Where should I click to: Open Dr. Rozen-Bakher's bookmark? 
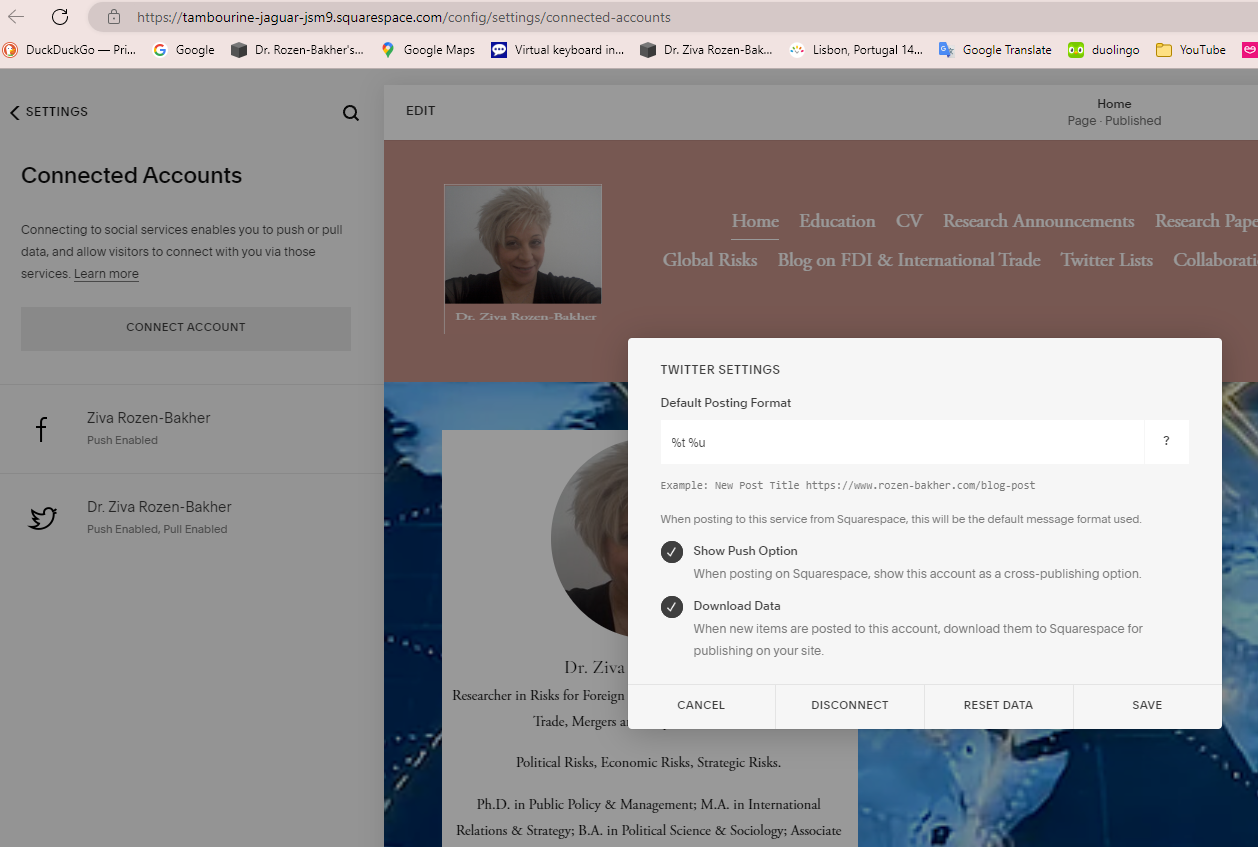[297, 50]
